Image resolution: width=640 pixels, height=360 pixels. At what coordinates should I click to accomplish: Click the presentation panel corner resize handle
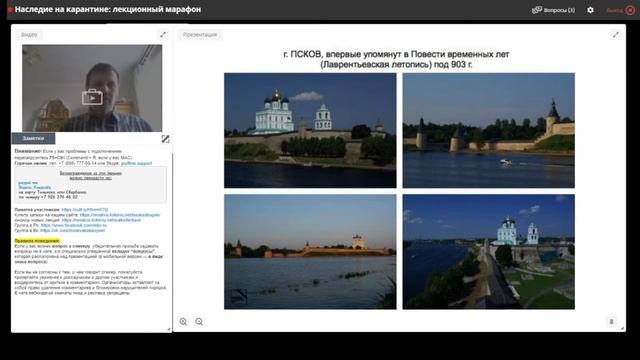622,328
